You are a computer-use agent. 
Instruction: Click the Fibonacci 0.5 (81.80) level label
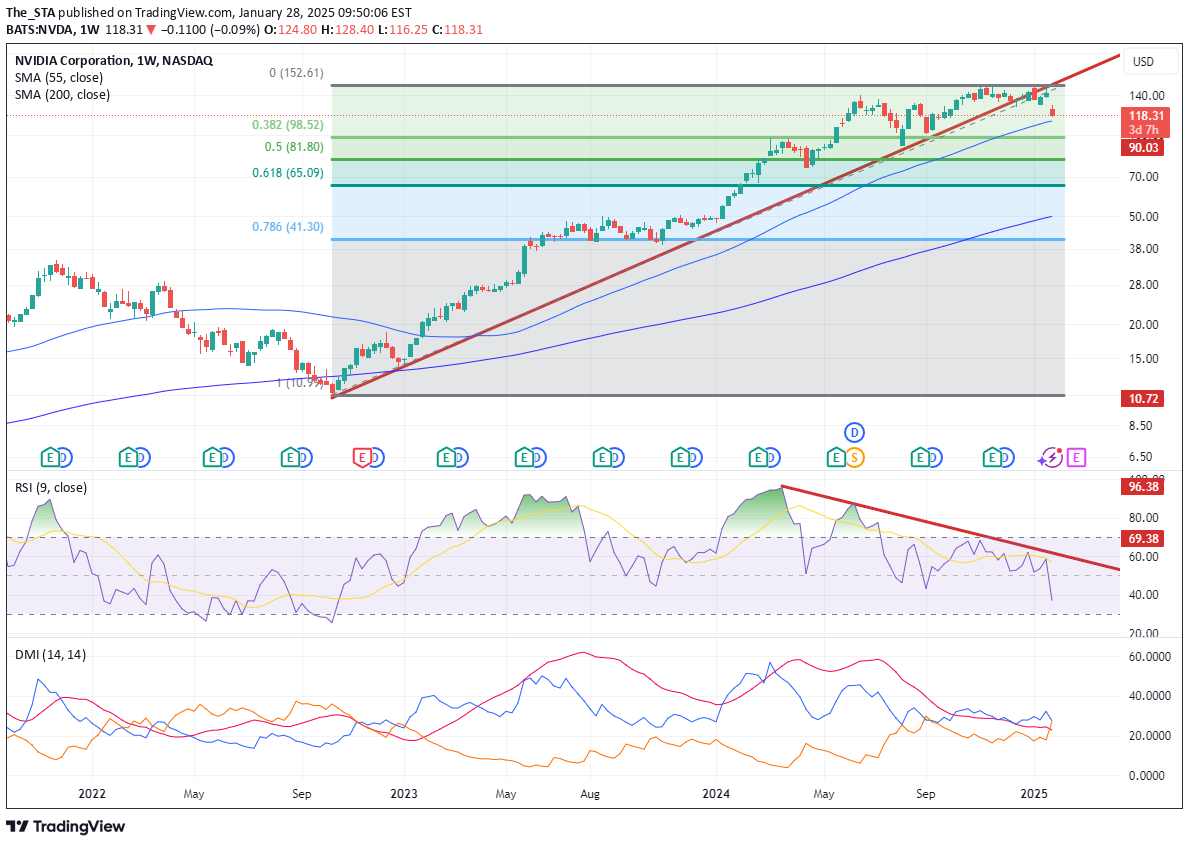click(x=294, y=147)
